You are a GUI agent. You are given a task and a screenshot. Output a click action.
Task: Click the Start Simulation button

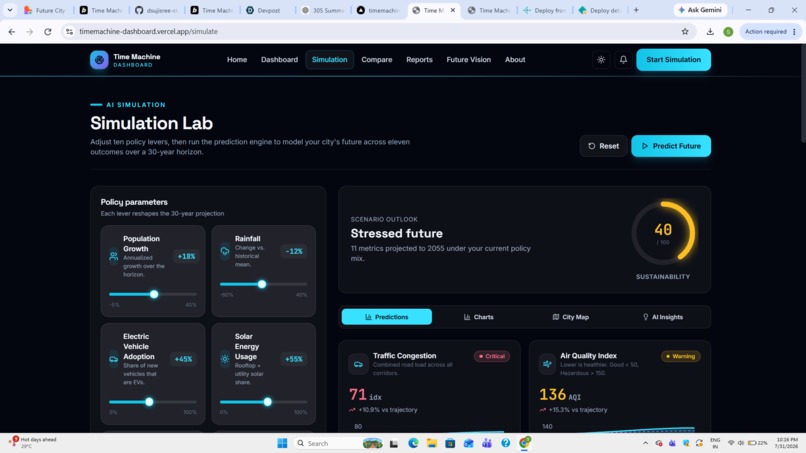[673, 60]
